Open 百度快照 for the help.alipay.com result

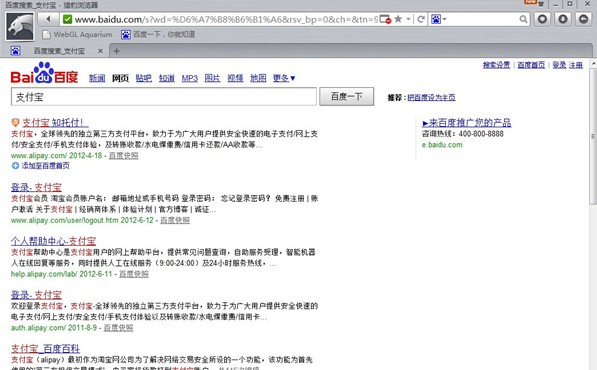coord(134,274)
